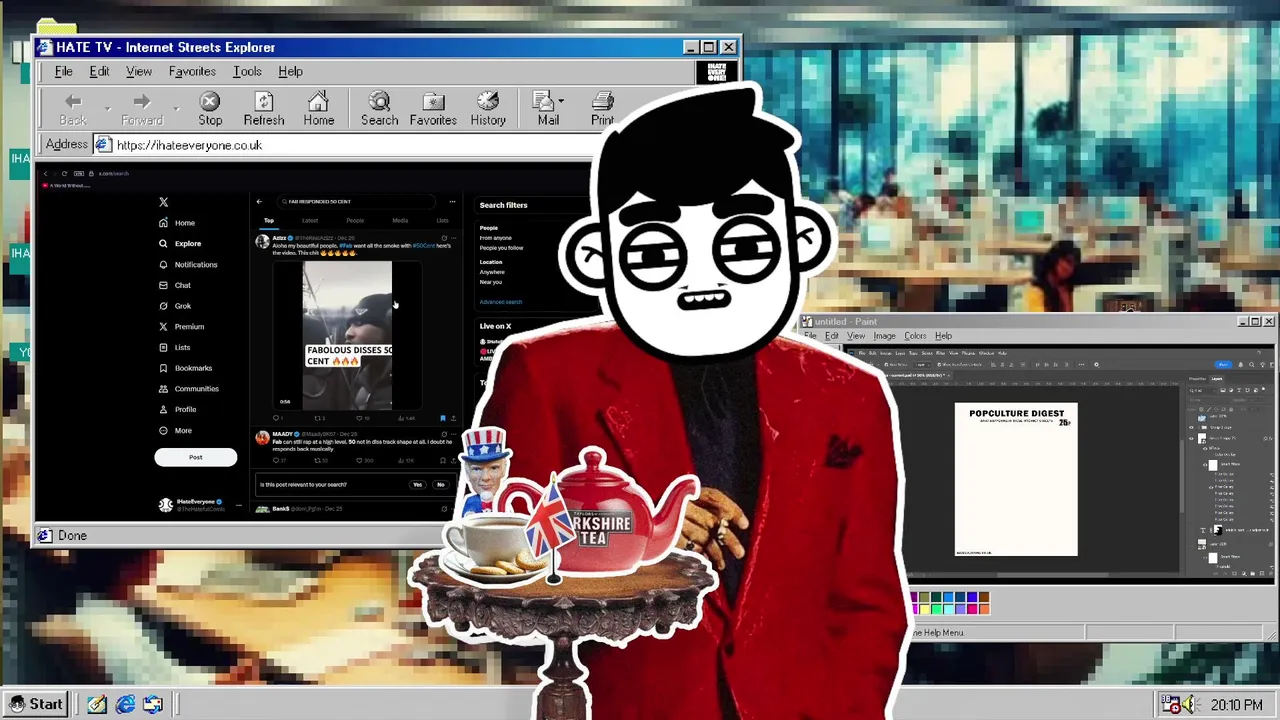Click the X logo in the sidebar
The height and width of the screenshot is (720, 1280).
[163, 202]
